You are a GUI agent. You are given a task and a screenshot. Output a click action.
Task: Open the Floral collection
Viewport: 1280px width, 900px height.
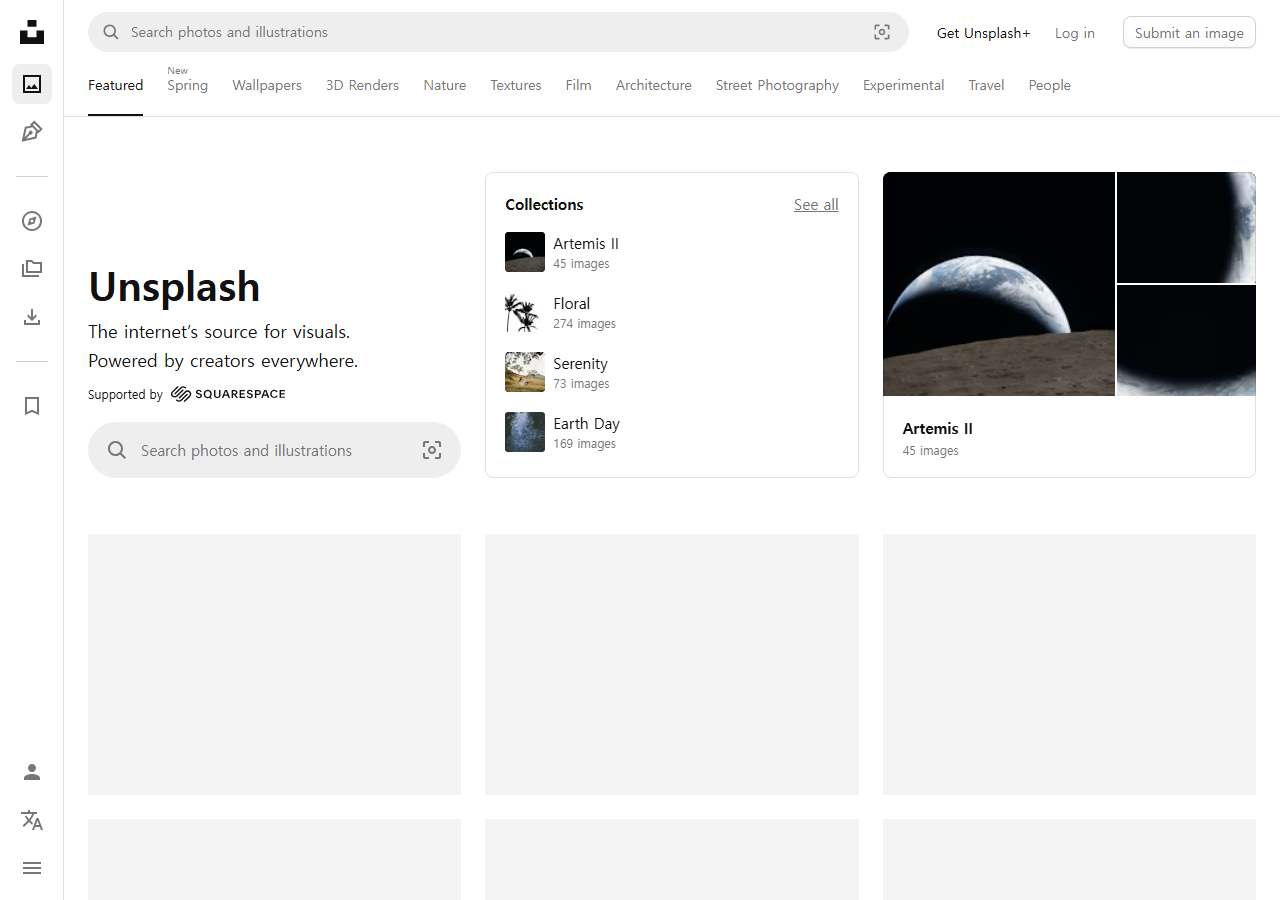pos(672,312)
